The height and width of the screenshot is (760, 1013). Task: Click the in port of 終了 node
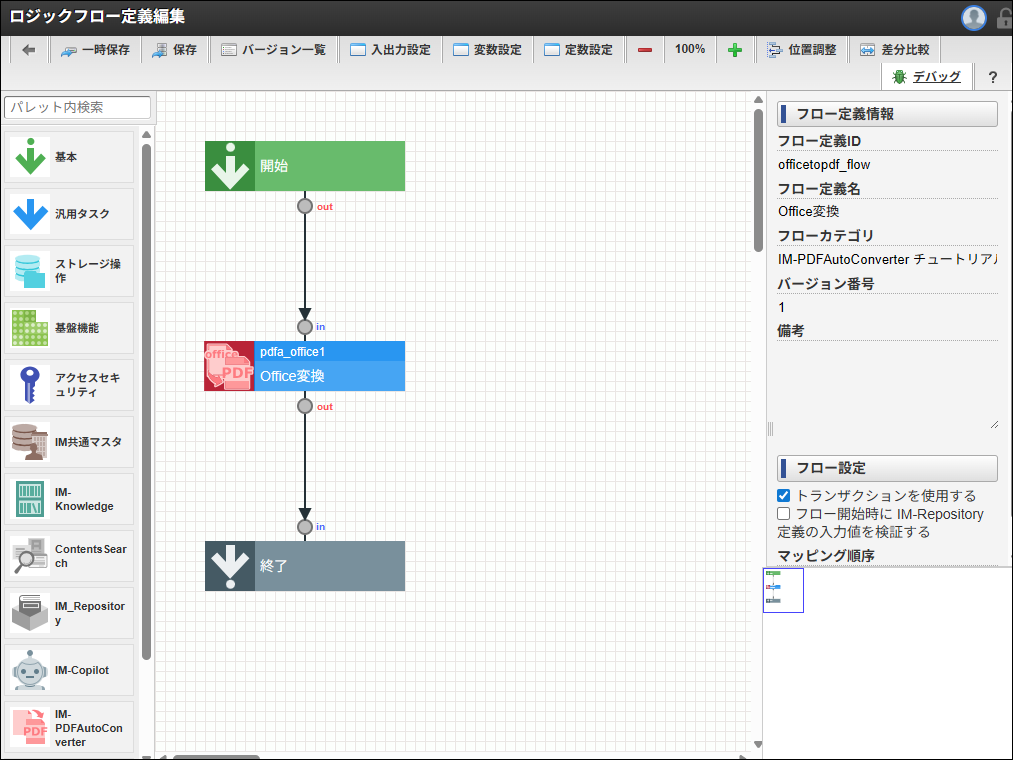(x=305, y=527)
